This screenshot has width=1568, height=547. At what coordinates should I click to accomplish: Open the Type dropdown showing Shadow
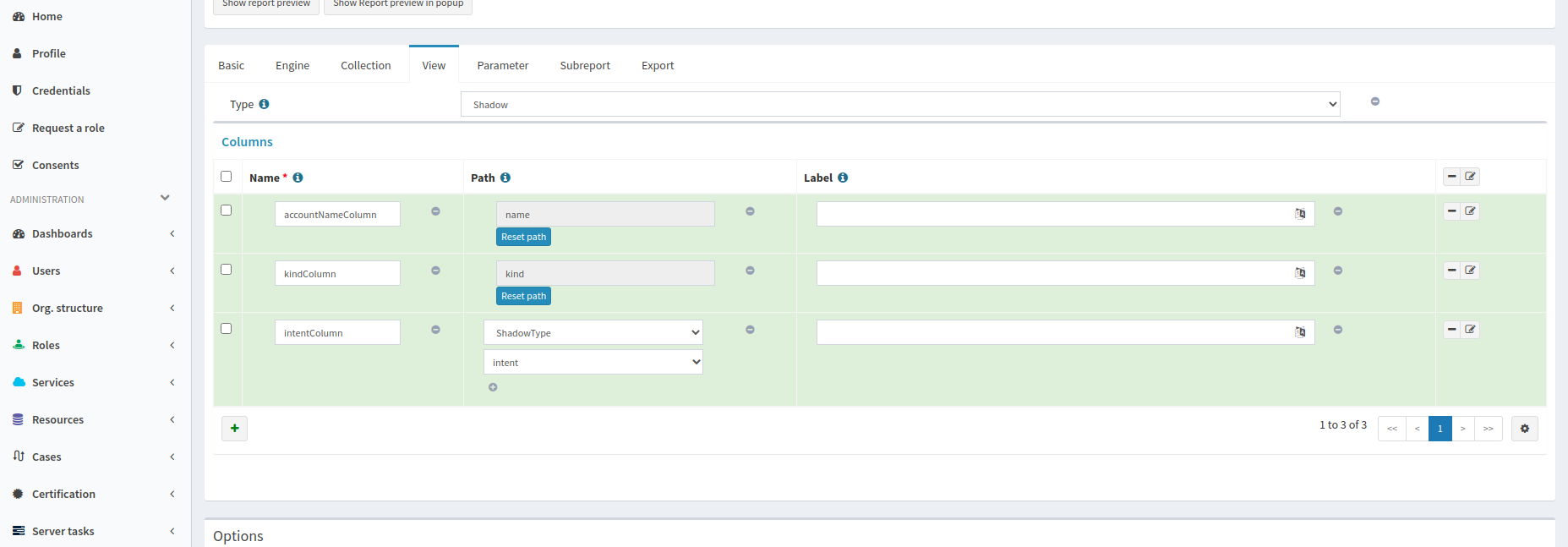click(x=900, y=104)
